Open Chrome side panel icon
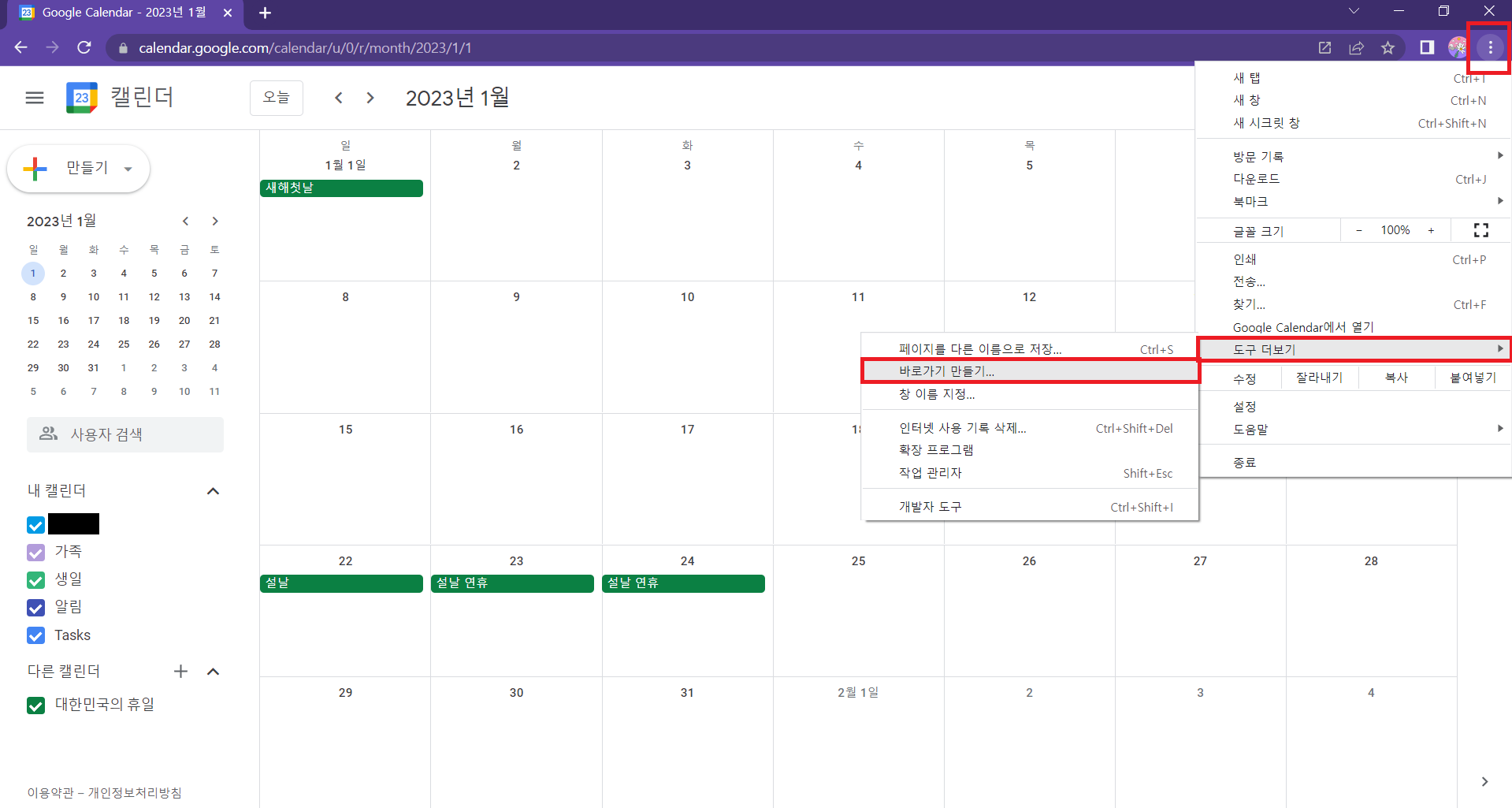The width and height of the screenshot is (1512, 808). coord(1426,48)
